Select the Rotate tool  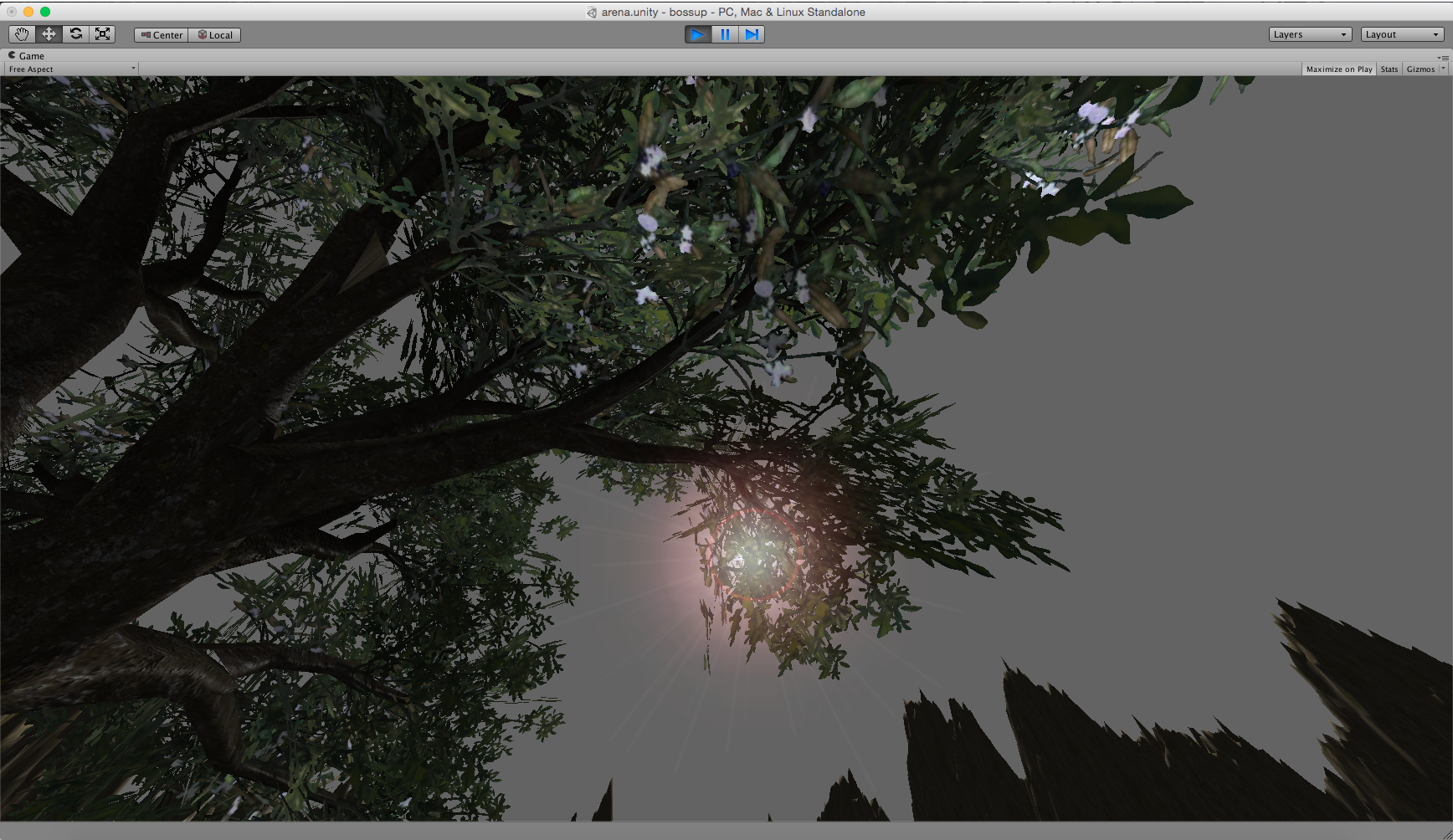[x=75, y=34]
